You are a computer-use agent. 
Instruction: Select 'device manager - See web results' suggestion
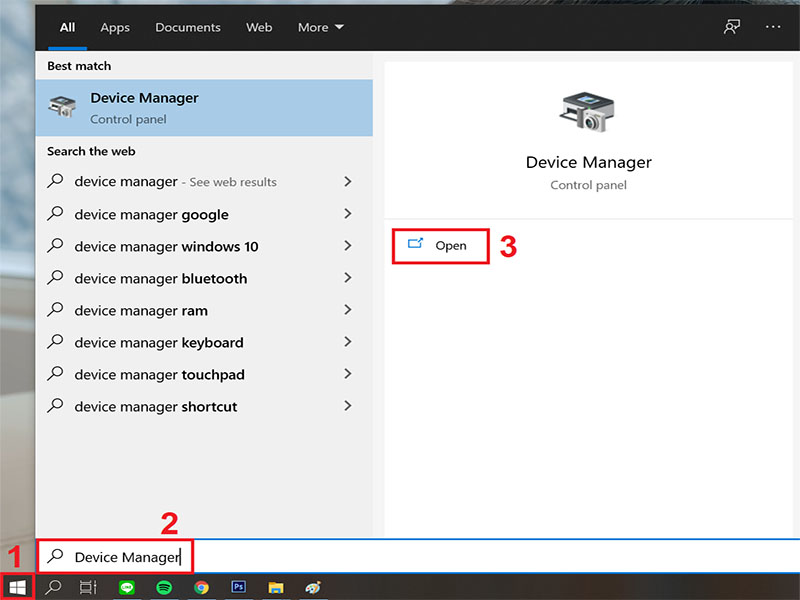[x=204, y=182]
